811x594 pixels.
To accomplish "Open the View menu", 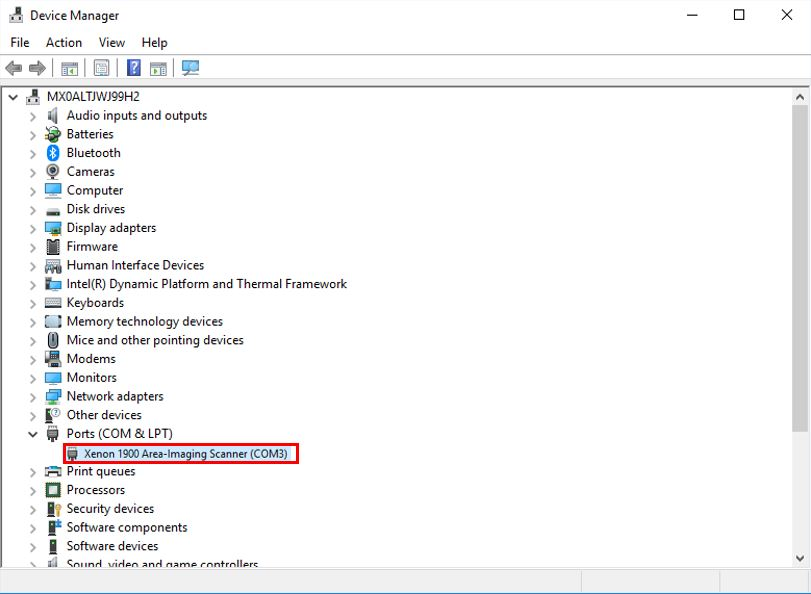I will [x=112, y=42].
